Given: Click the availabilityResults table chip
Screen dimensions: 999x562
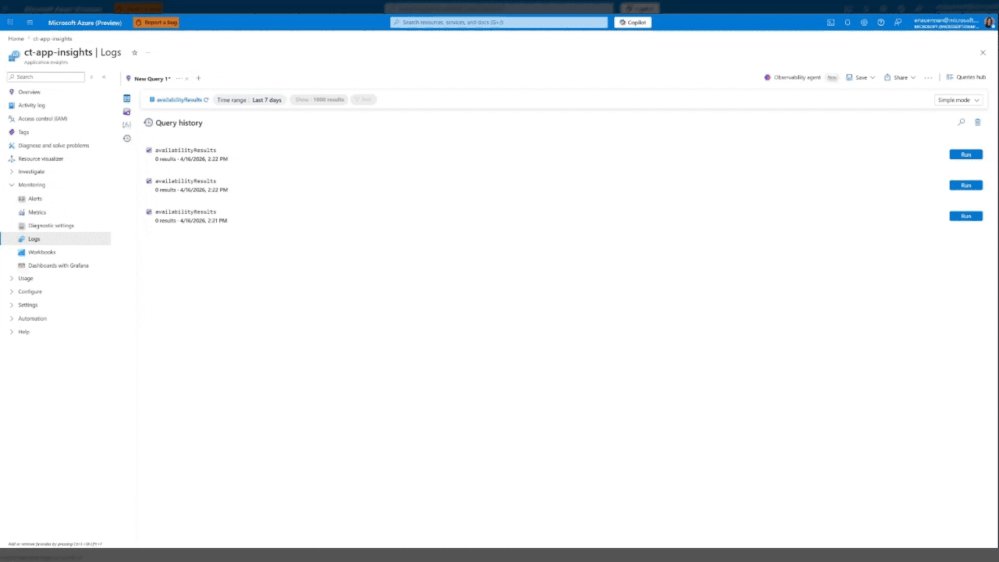Looking at the screenshot, I should tap(178, 100).
